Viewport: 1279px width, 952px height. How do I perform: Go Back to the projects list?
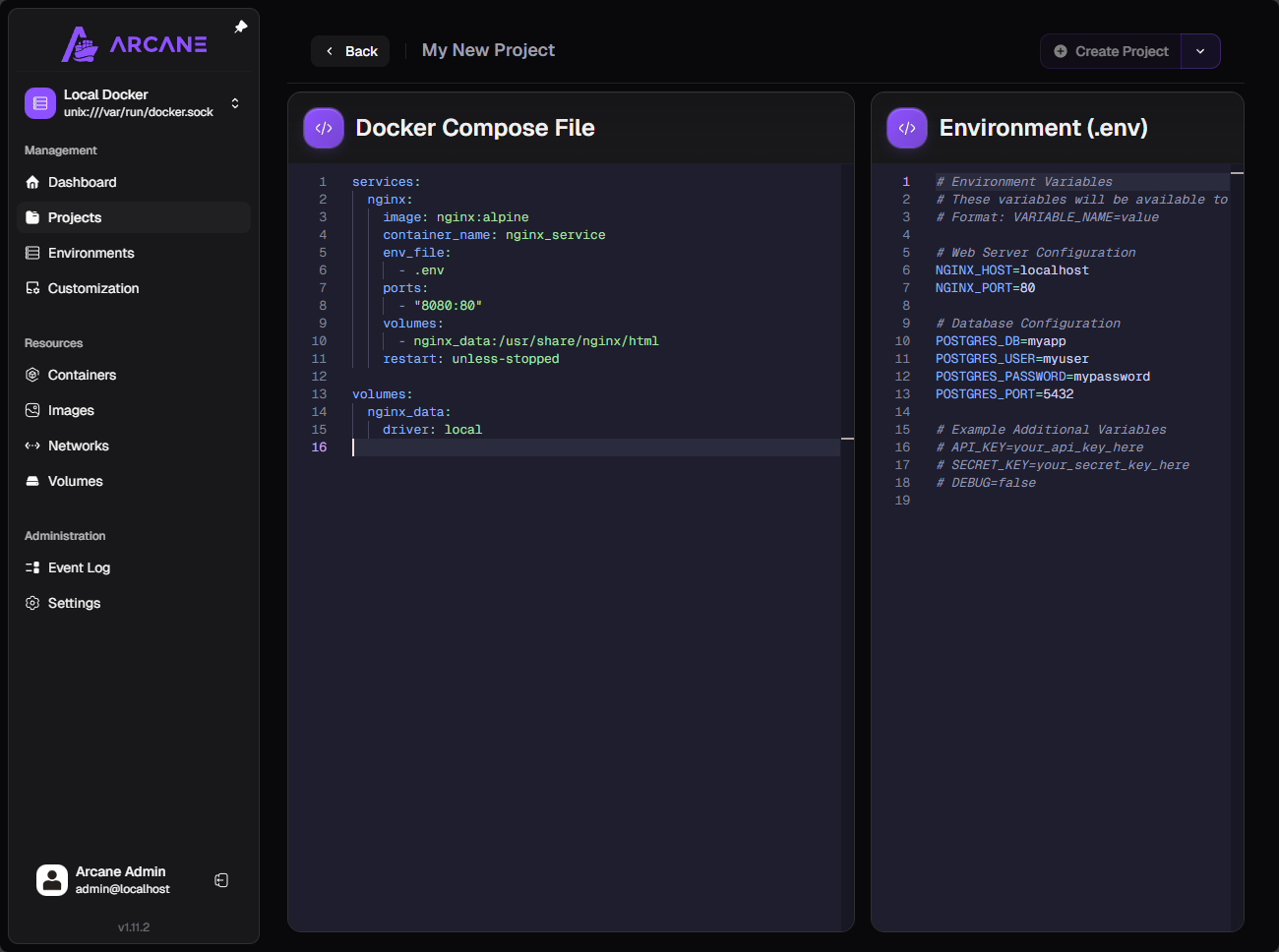(x=351, y=51)
